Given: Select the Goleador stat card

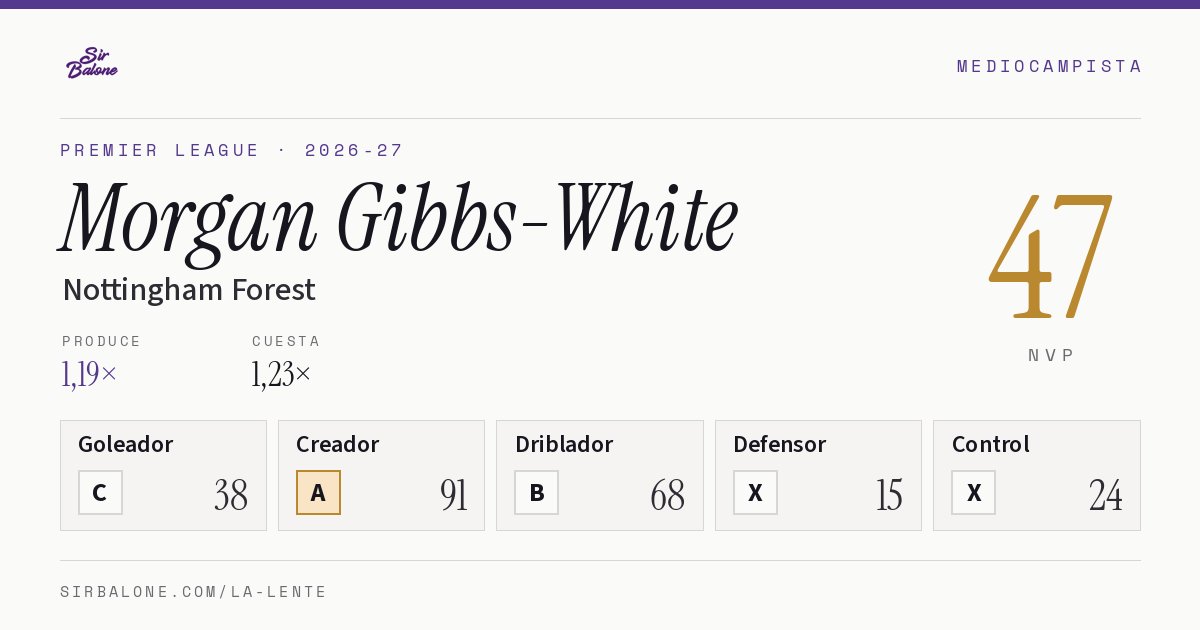Looking at the screenshot, I should tap(163, 475).
